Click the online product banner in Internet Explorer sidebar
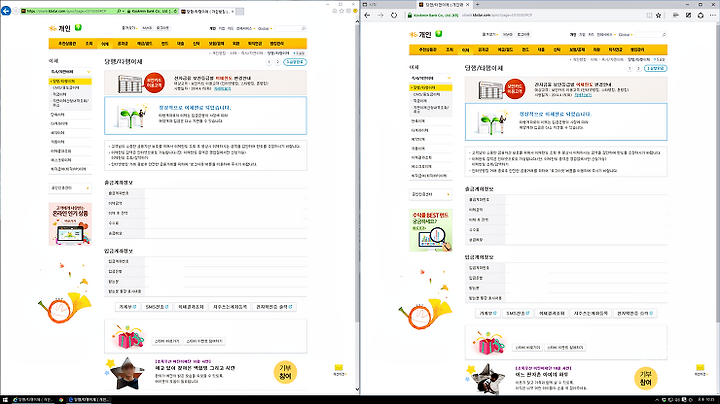720x404 pixels. [70, 224]
